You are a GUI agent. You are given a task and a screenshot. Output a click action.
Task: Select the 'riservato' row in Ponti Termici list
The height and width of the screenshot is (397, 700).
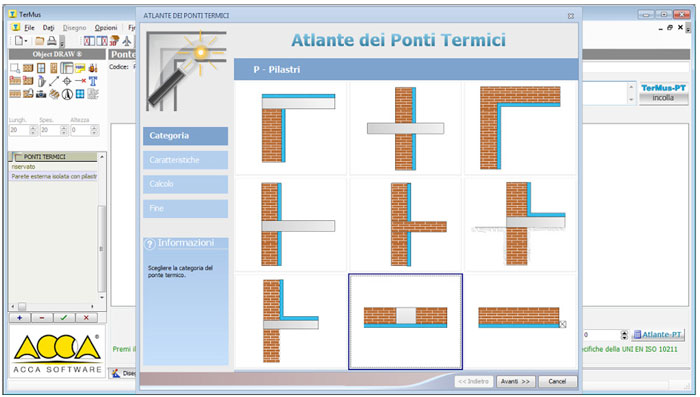tap(53, 167)
